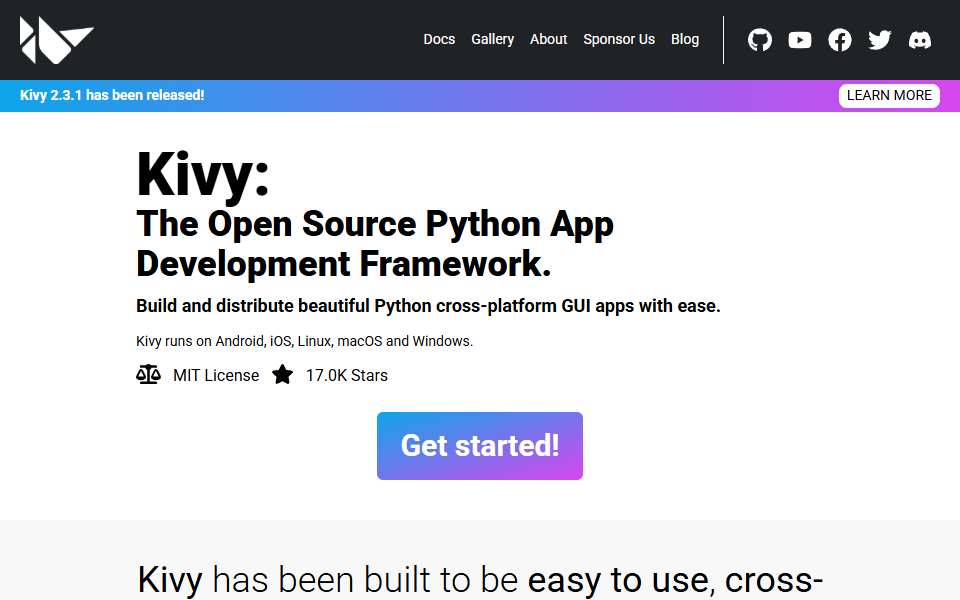Open the Facebook icon link
The width and height of the screenshot is (960, 600).
(839, 40)
